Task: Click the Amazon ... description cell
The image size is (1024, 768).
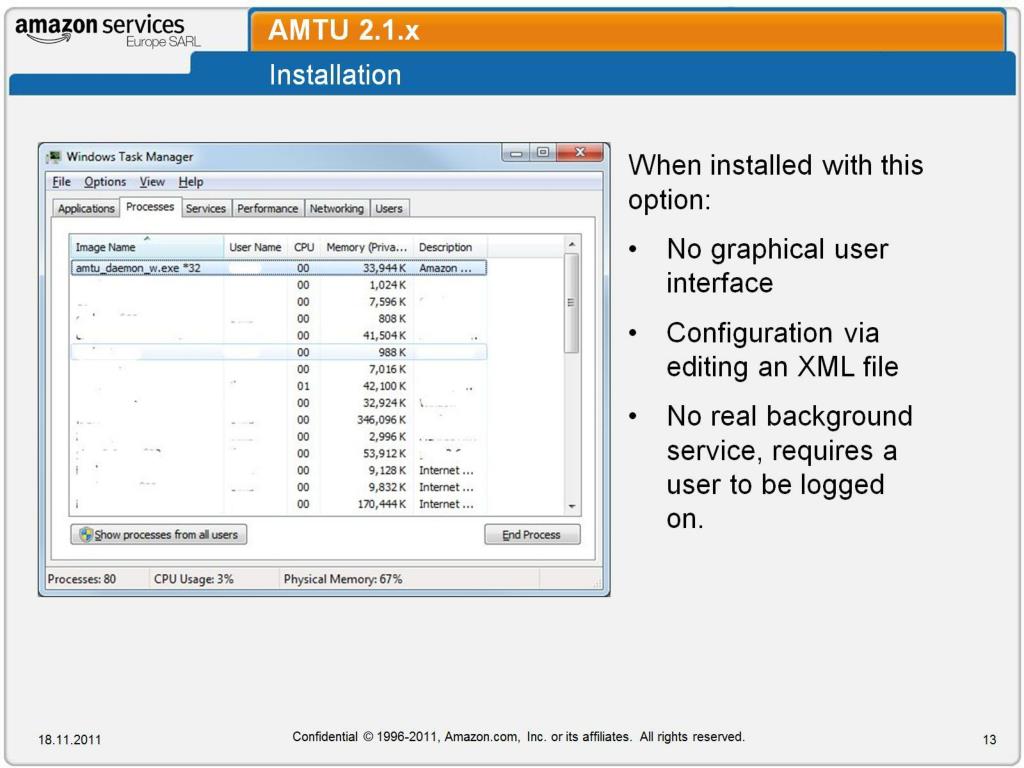Action: (445, 268)
